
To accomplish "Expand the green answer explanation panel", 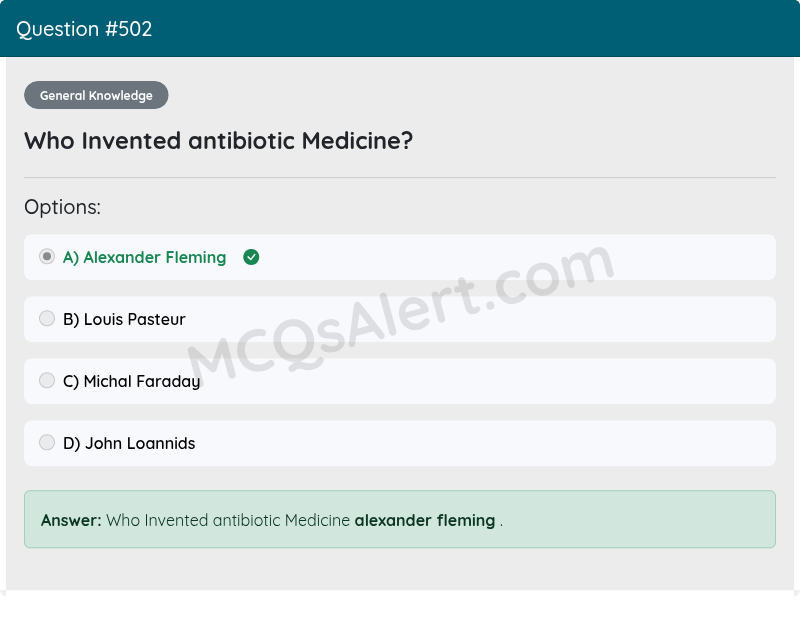I will point(400,519).
